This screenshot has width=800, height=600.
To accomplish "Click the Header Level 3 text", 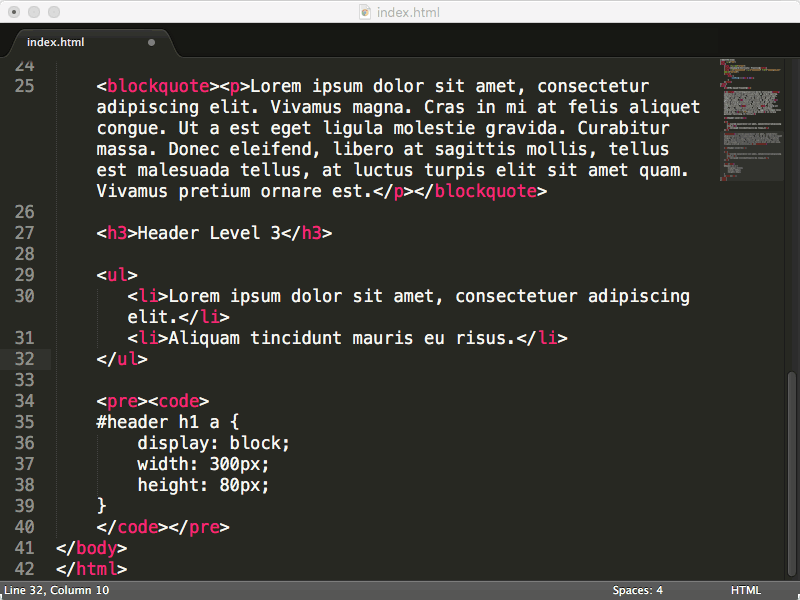I will [x=208, y=233].
